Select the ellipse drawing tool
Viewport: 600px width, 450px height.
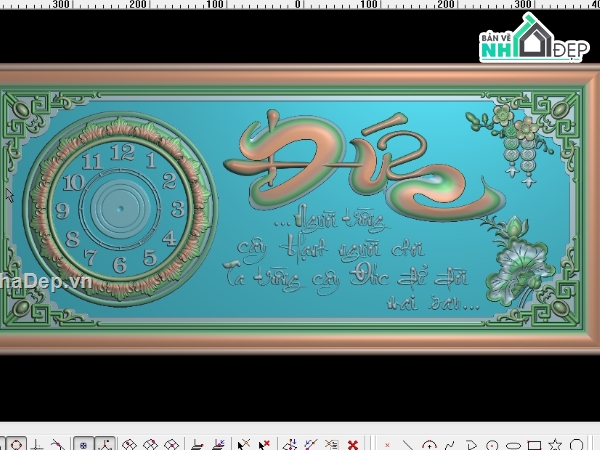point(513,446)
